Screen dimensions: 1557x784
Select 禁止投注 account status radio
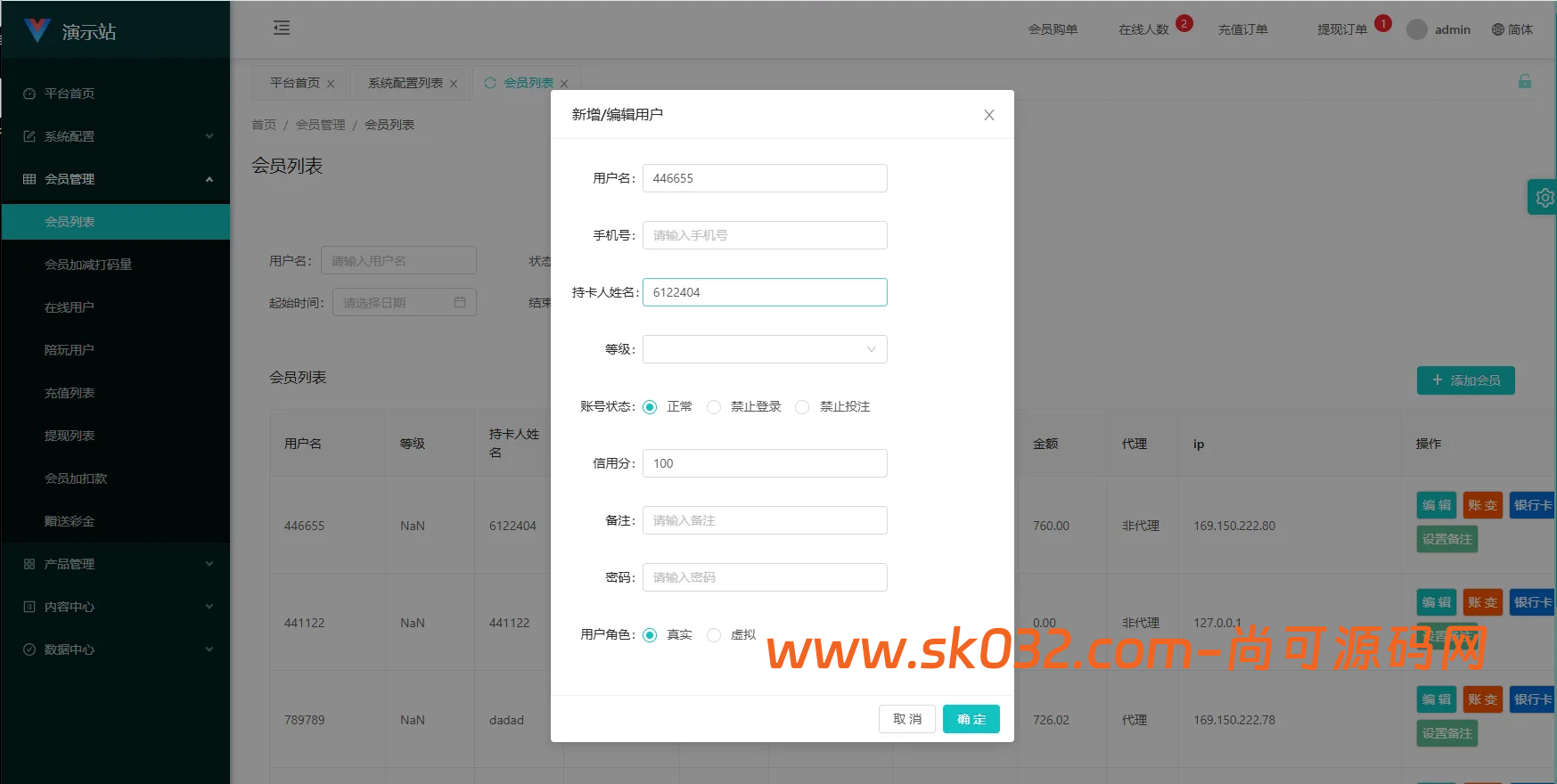pyautogui.click(x=802, y=407)
